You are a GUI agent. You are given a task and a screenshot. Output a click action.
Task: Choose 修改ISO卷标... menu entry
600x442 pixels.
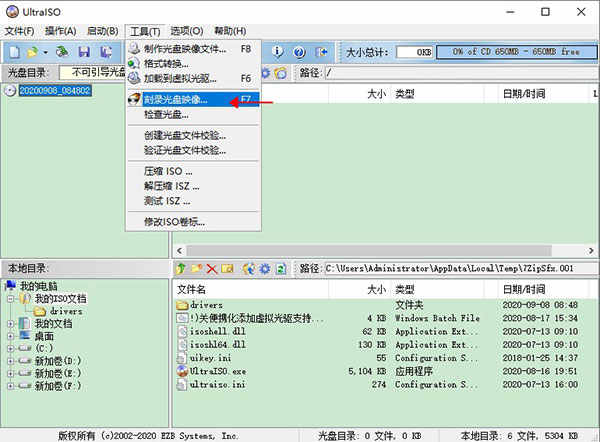193,222
